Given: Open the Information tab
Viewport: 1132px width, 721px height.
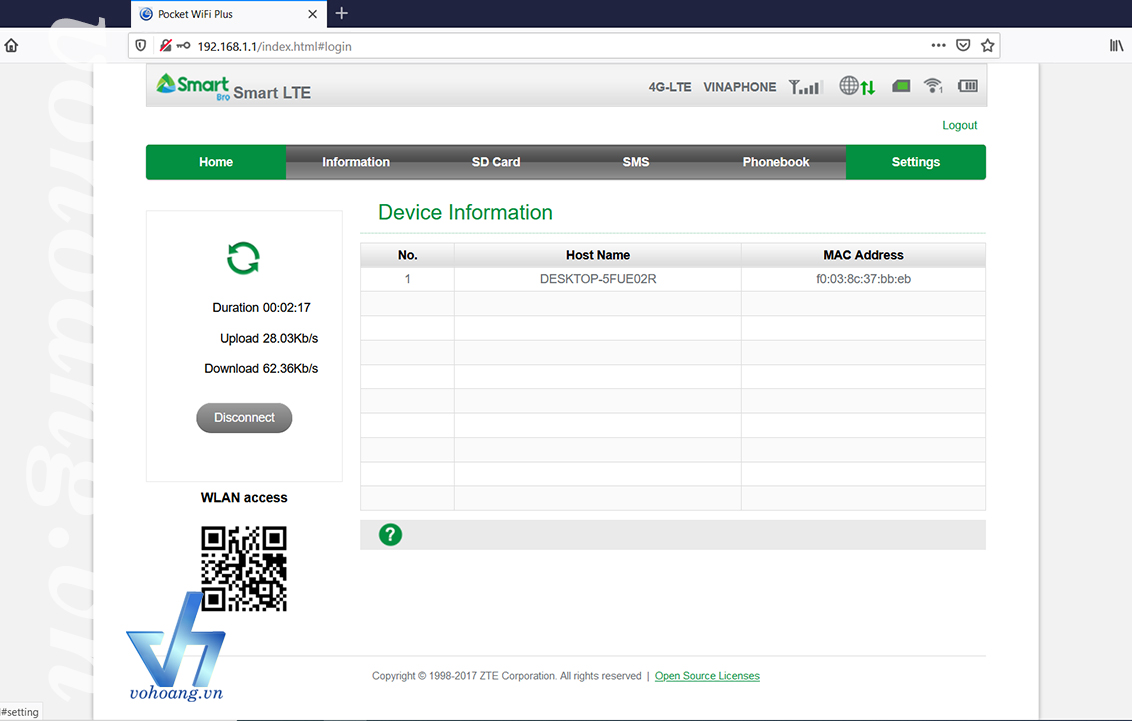Looking at the screenshot, I should tap(356, 162).
